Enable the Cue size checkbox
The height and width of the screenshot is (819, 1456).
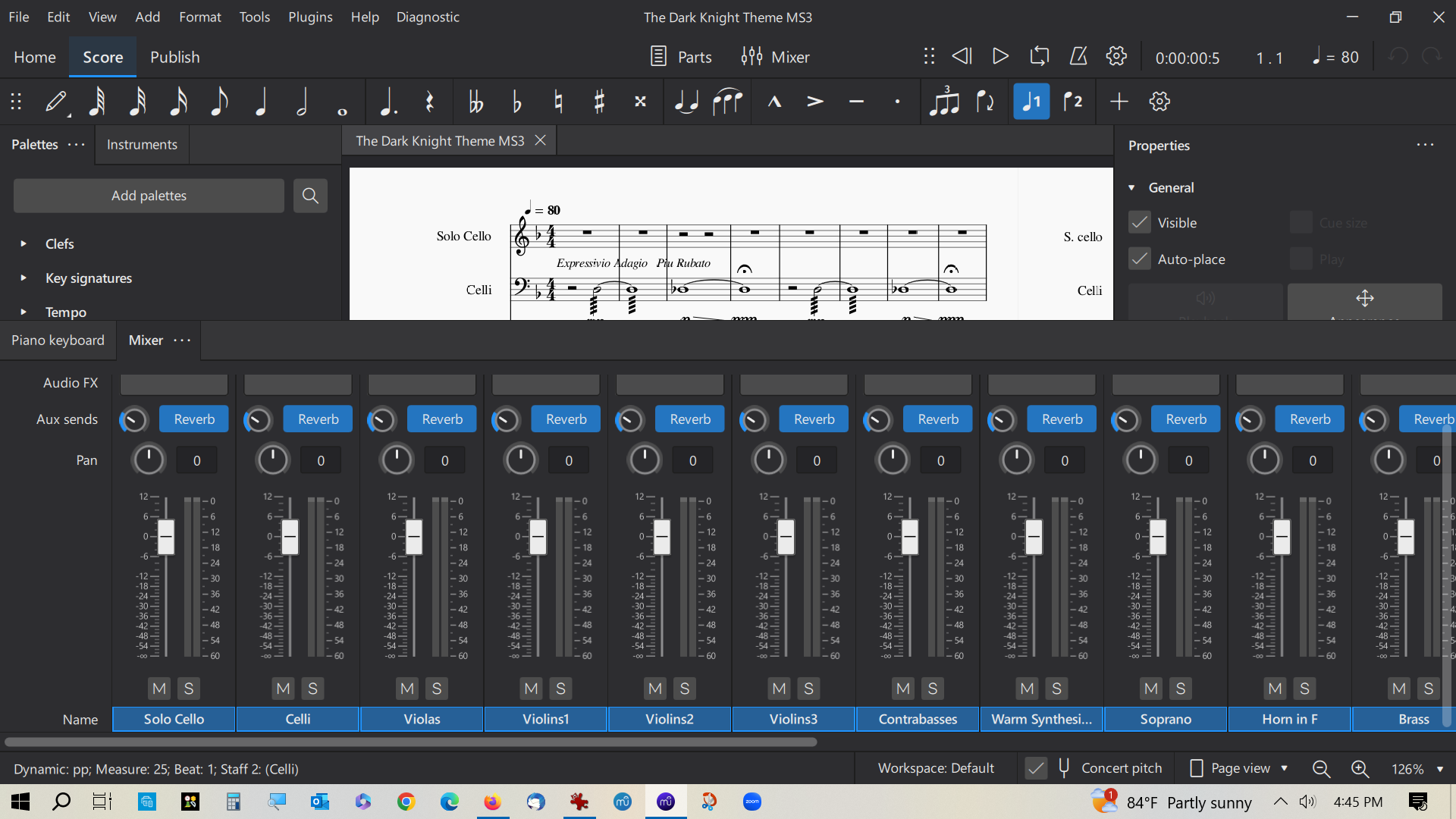[1301, 222]
